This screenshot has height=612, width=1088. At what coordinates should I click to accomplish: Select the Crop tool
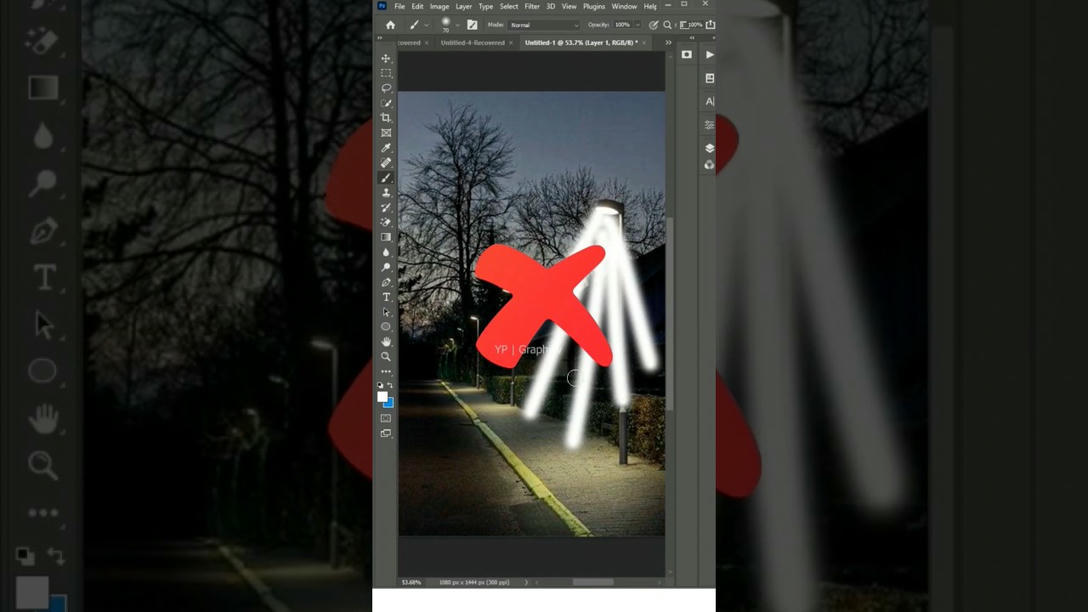pyautogui.click(x=385, y=117)
